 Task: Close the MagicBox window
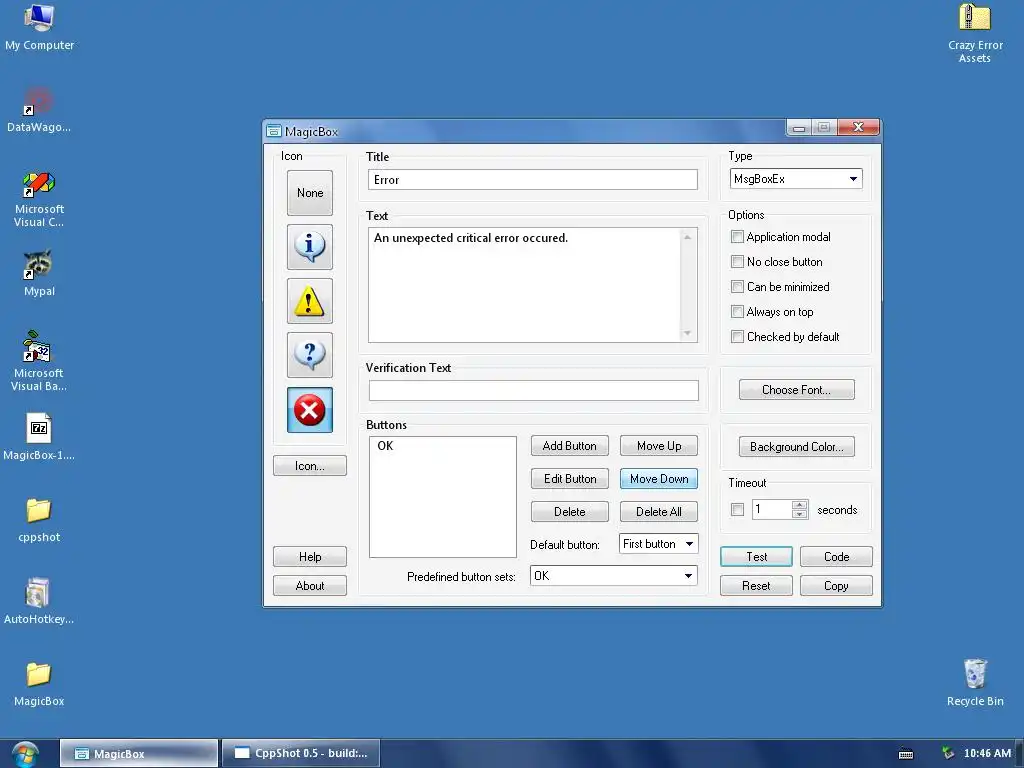pyautogui.click(x=859, y=127)
